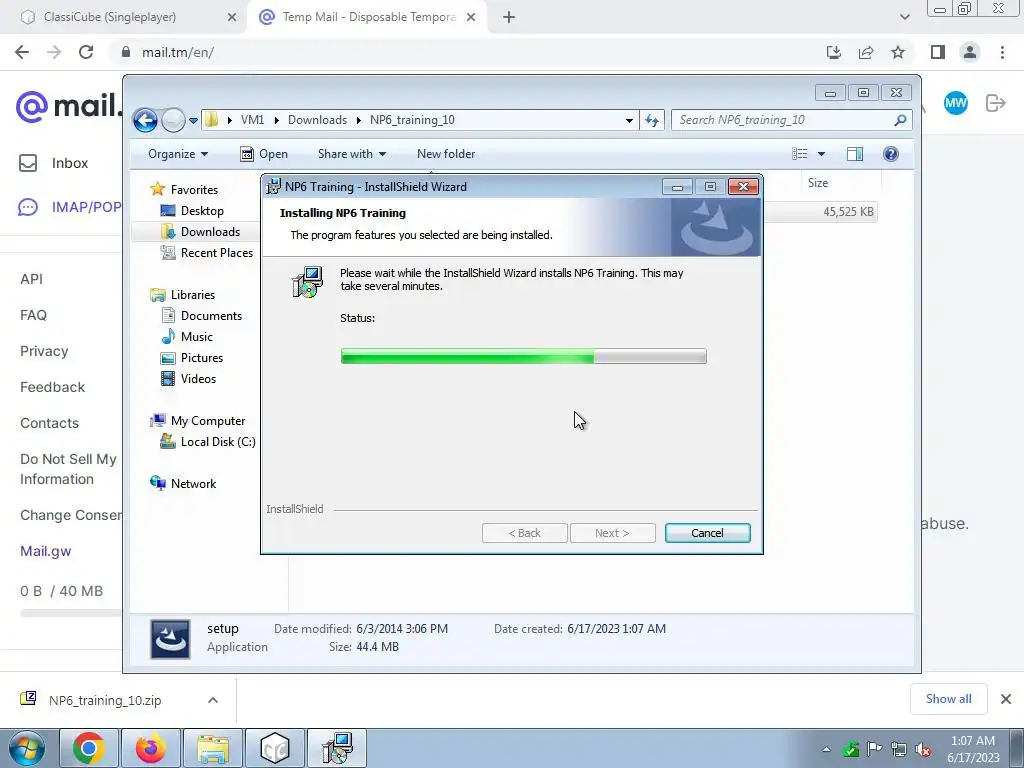1024x768 pixels.
Task: Select the InstallShield installer taskbar icon
Action: pyautogui.click(x=336, y=748)
